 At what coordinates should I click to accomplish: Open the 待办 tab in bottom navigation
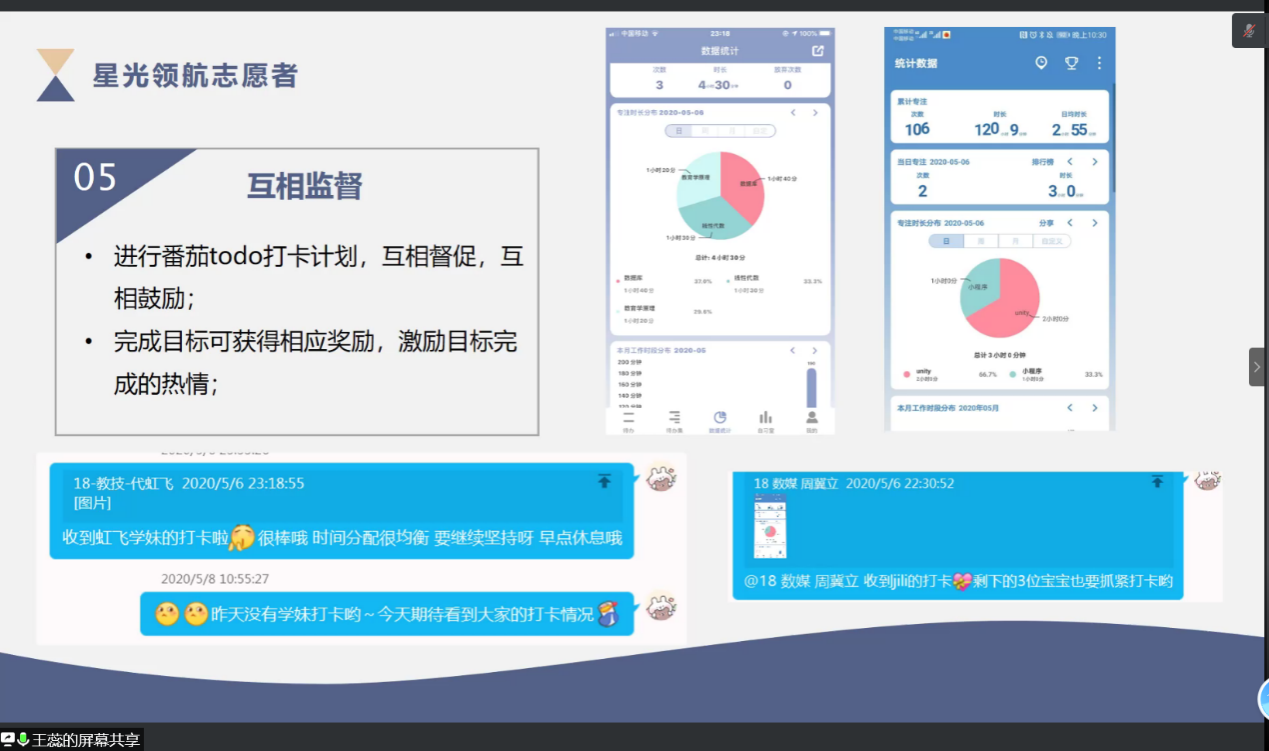[x=628, y=418]
